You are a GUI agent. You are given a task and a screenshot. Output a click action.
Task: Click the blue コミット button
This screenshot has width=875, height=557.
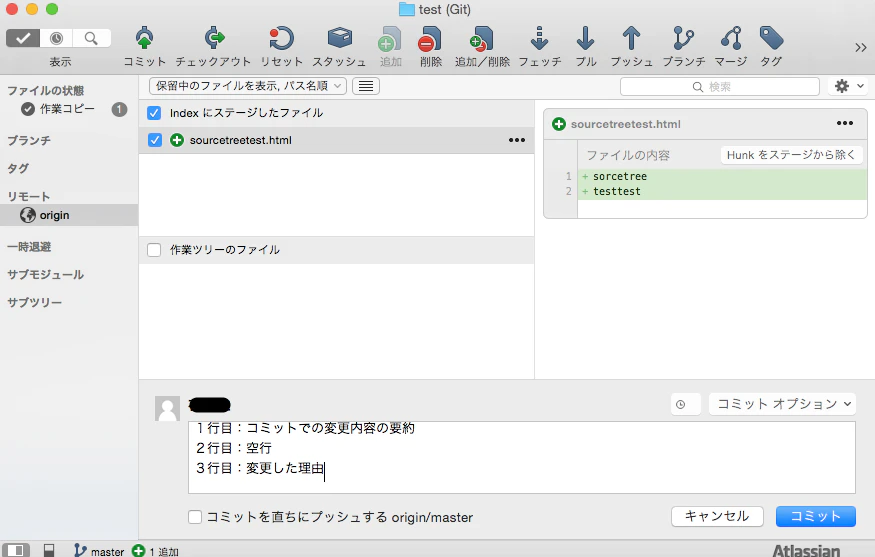point(815,516)
